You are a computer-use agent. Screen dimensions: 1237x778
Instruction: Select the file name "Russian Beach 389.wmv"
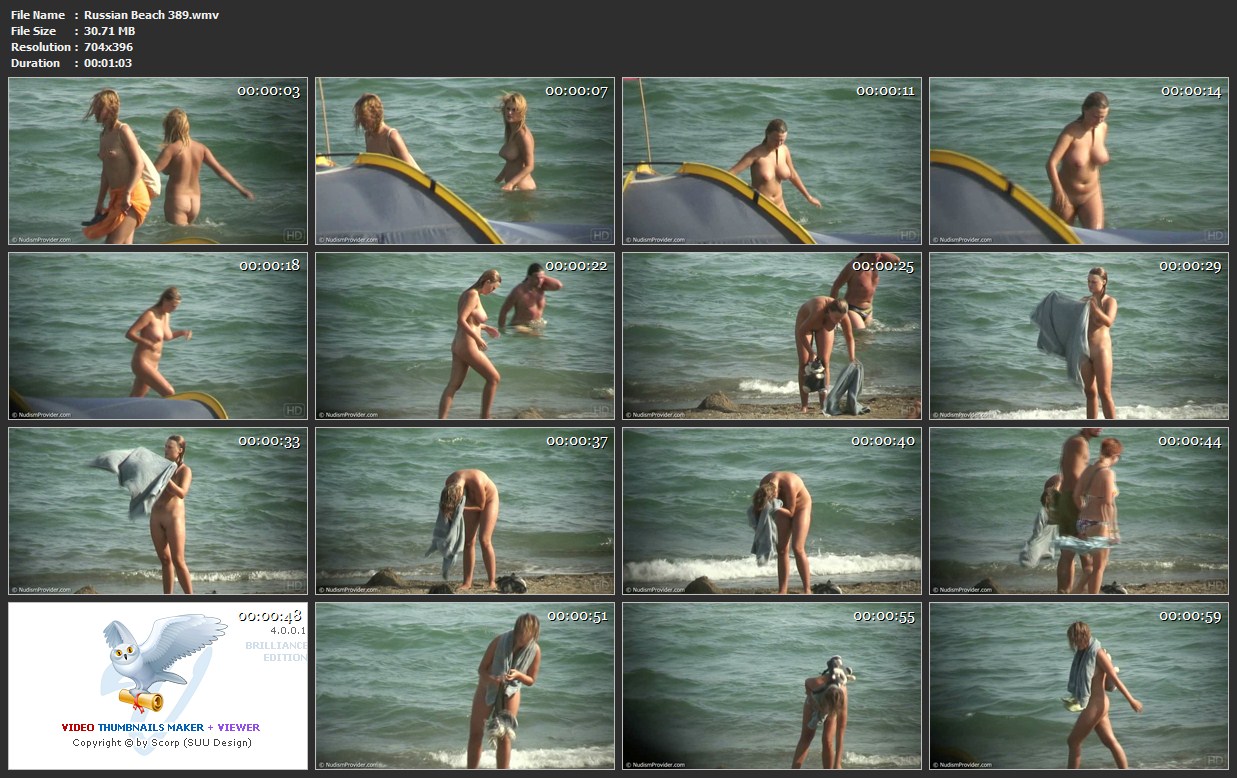(x=151, y=15)
